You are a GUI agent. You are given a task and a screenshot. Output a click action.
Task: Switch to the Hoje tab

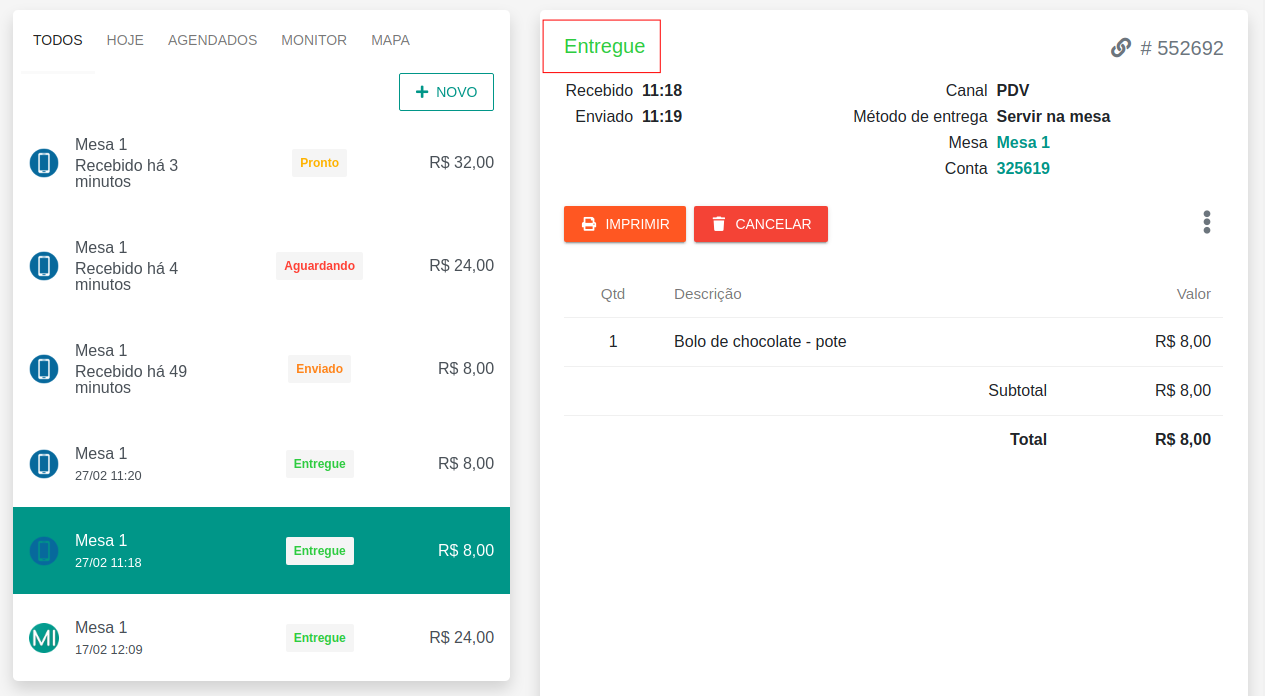point(125,41)
